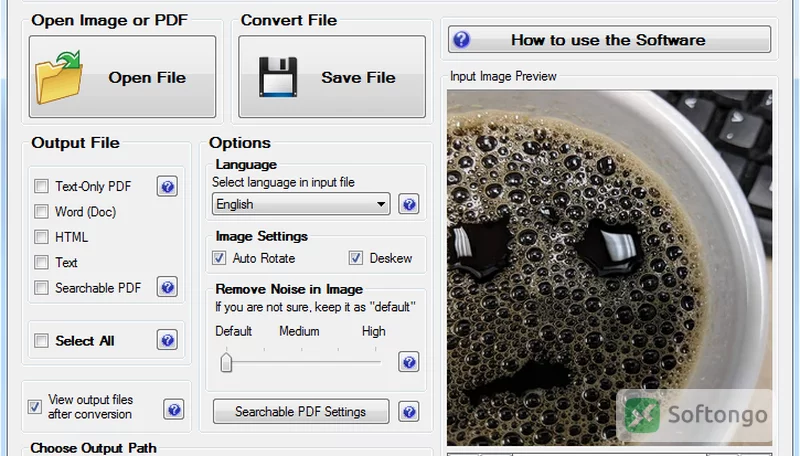Click the Open File button
800x456 pixels.
[x=122, y=77]
